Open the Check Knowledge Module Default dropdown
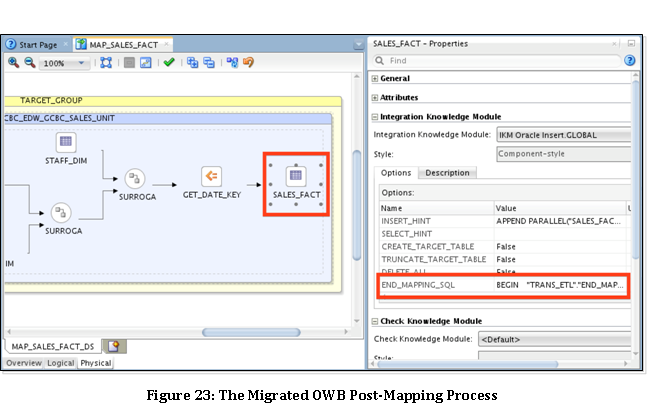647x410 pixels. pos(555,339)
